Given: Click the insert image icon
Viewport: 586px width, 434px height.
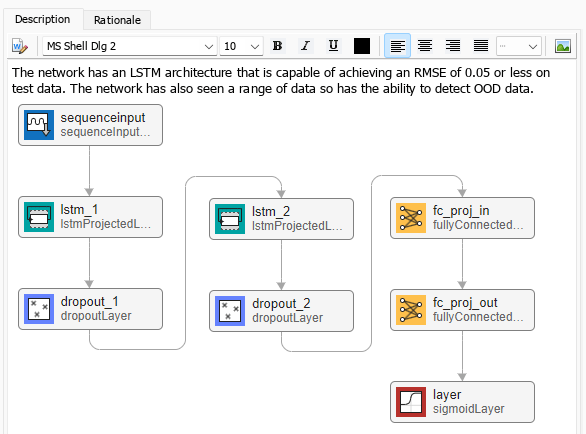Looking at the screenshot, I should [562, 46].
